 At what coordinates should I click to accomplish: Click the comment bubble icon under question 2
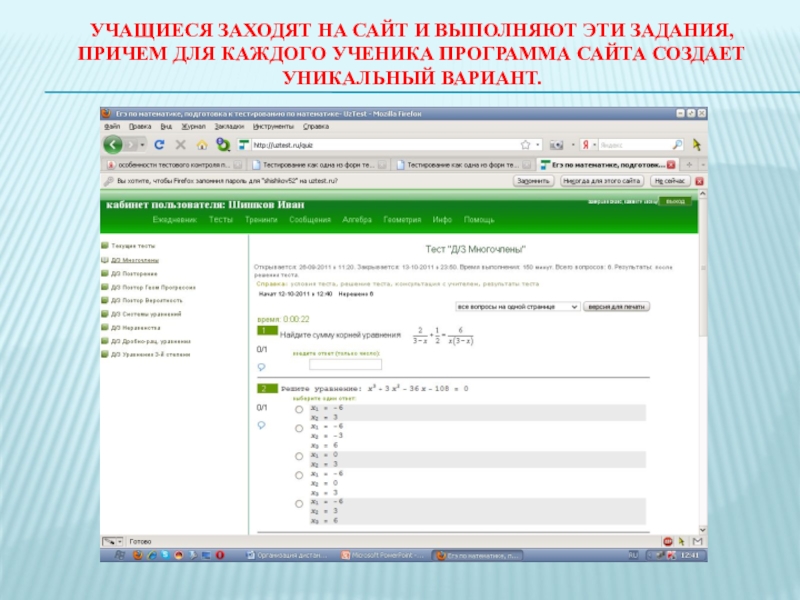pyautogui.click(x=261, y=425)
